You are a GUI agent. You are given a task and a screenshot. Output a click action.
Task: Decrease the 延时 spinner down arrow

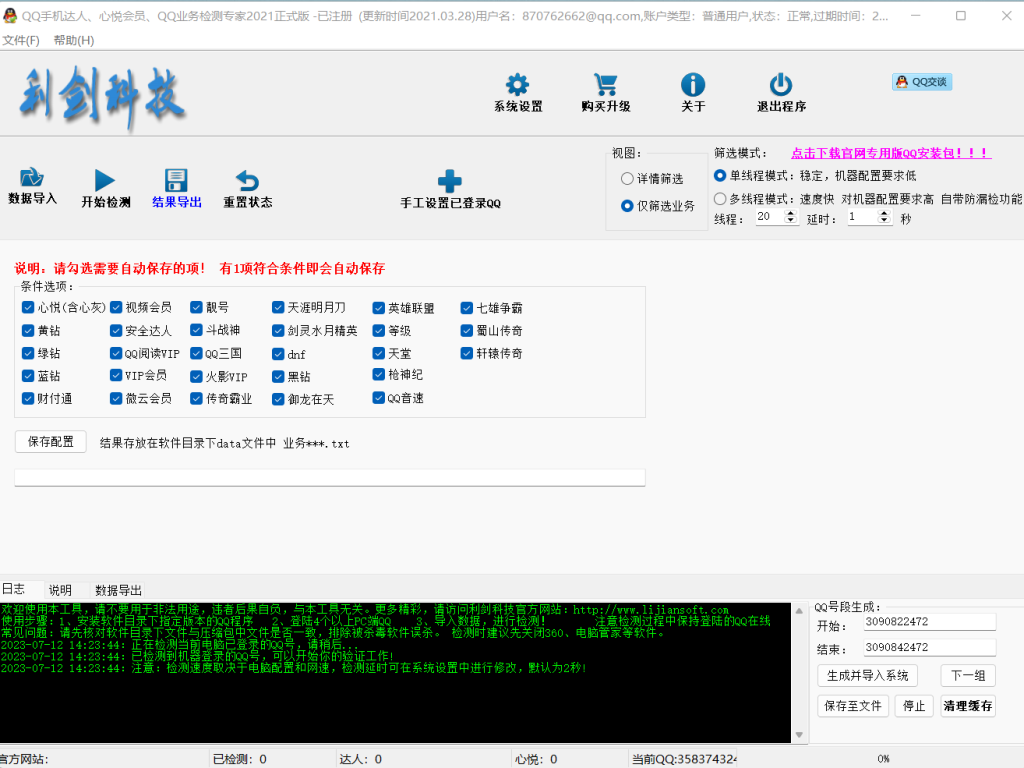pos(884,221)
